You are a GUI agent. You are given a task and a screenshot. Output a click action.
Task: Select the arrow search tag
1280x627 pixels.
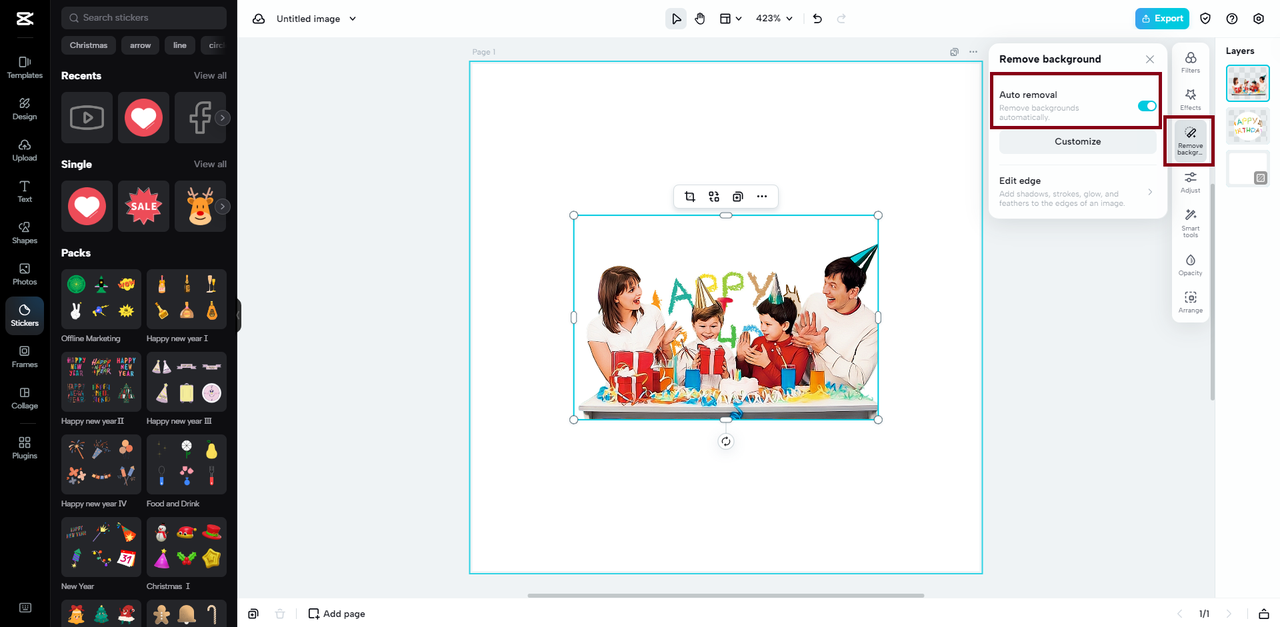(140, 45)
